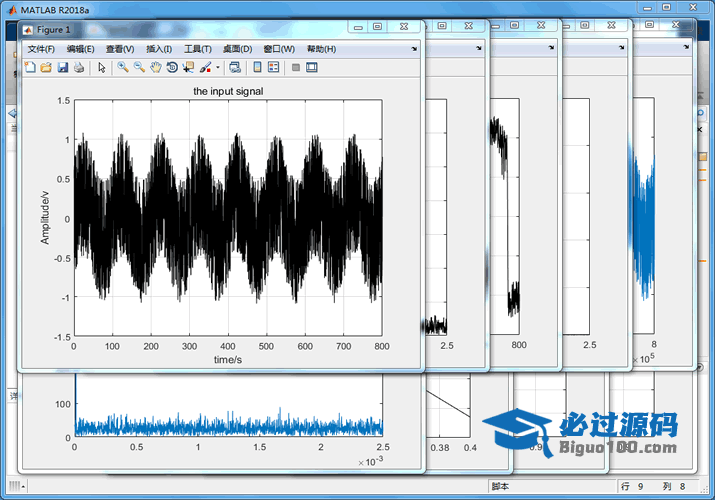Maximize the main MATLAB window
The image size is (715, 500).
[x=666, y=7]
